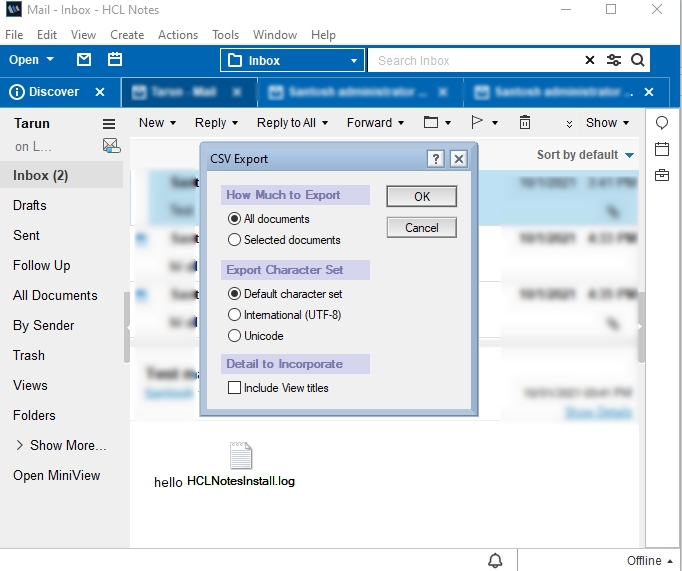The width and height of the screenshot is (682, 571).
Task: Open the chat bubble icon in right sidebar
Action: tap(662, 123)
